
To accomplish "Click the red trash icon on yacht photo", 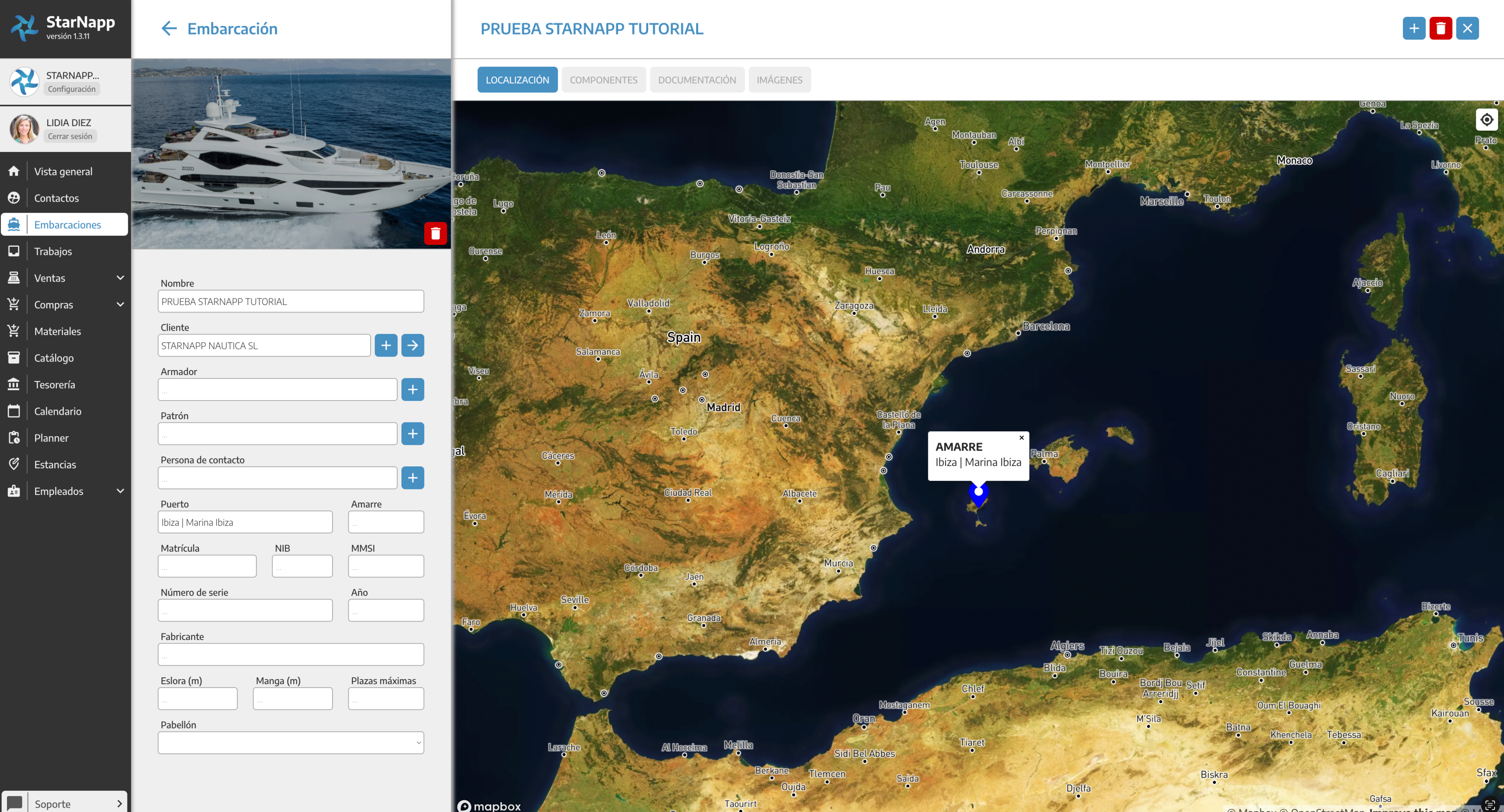I will [x=435, y=234].
